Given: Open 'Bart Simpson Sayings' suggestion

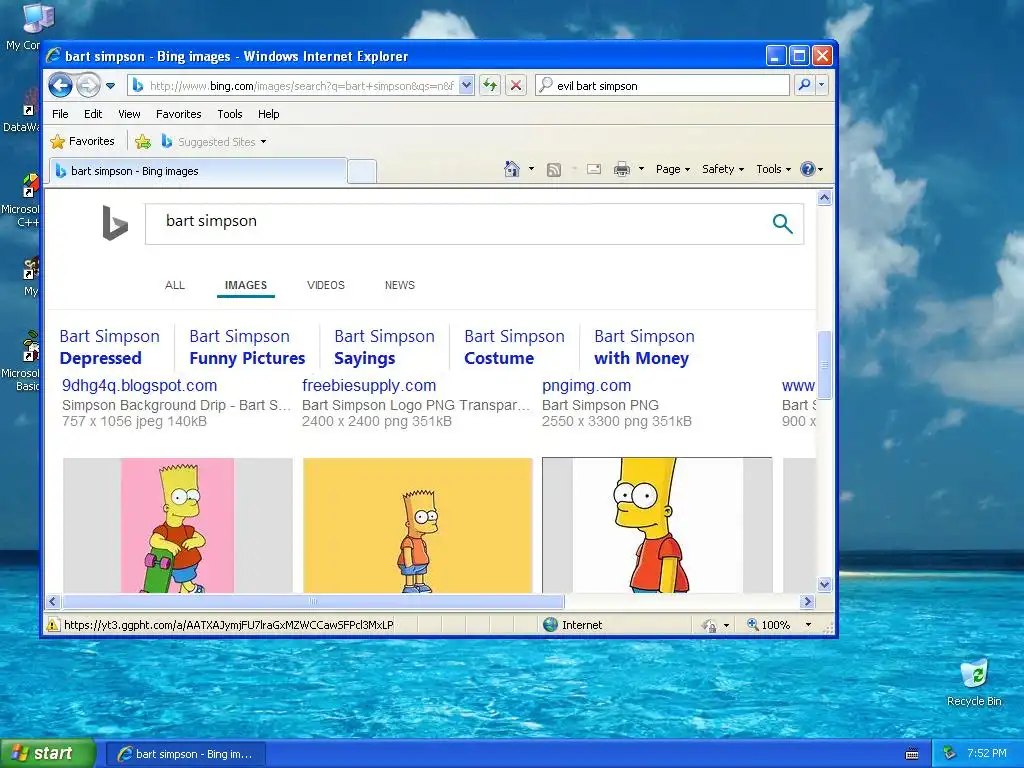Looking at the screenshot, I should point(384,347).
